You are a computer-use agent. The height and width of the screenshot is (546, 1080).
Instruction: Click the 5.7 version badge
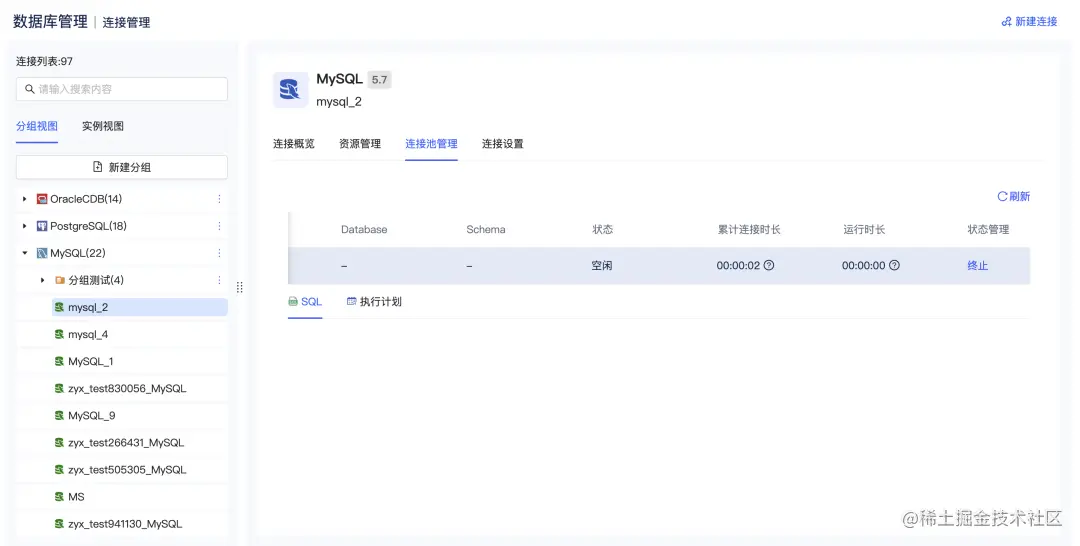point(380,80)
